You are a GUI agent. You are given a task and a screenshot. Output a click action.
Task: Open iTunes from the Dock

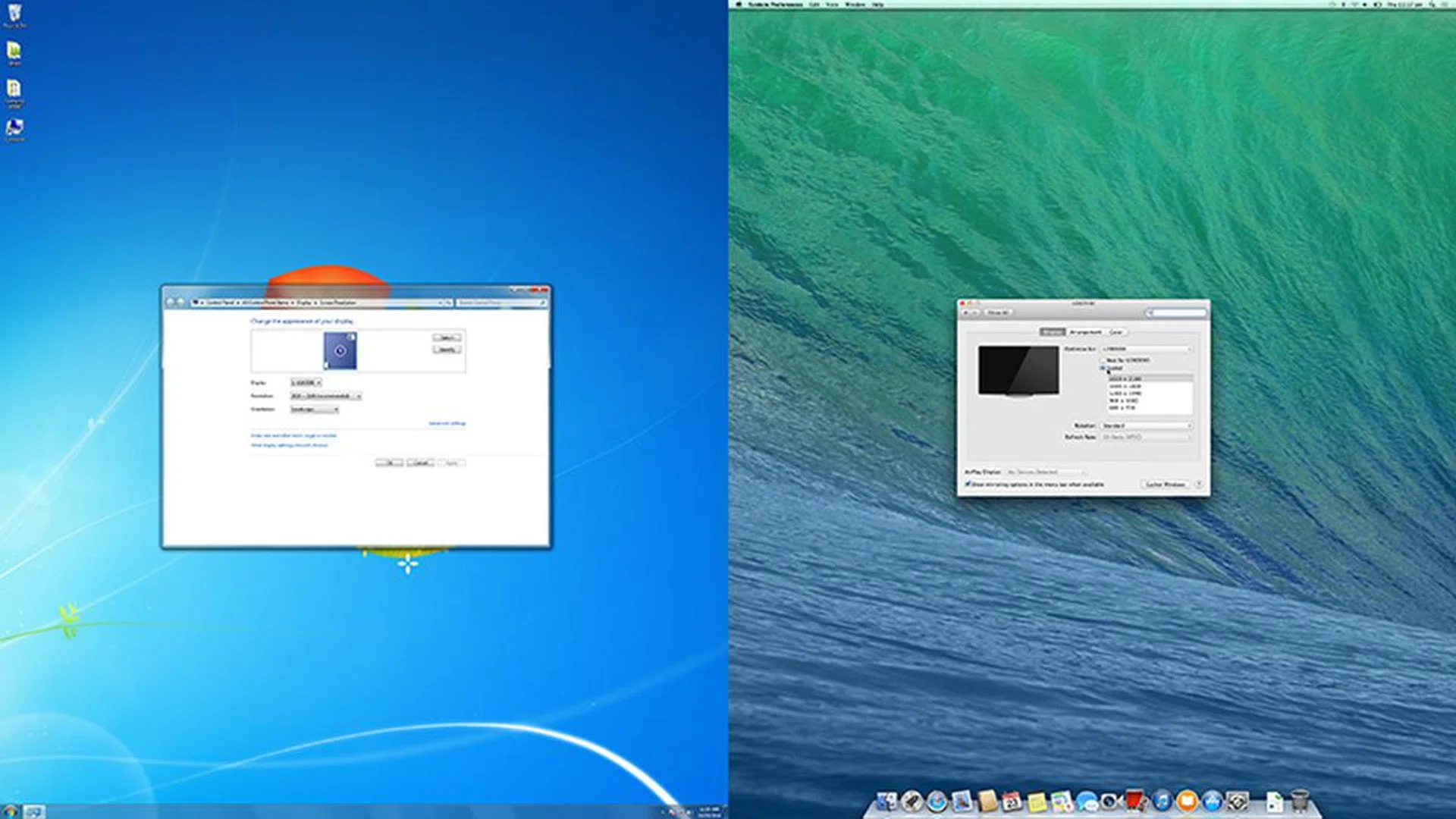pos(1163,802)
